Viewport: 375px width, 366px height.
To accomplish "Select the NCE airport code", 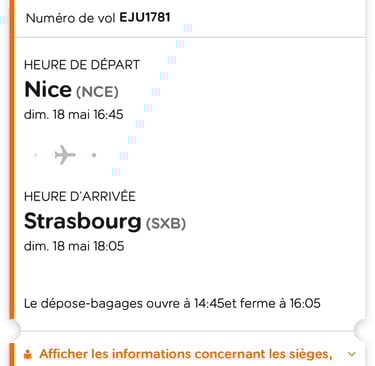I will [x=97, y=92].
